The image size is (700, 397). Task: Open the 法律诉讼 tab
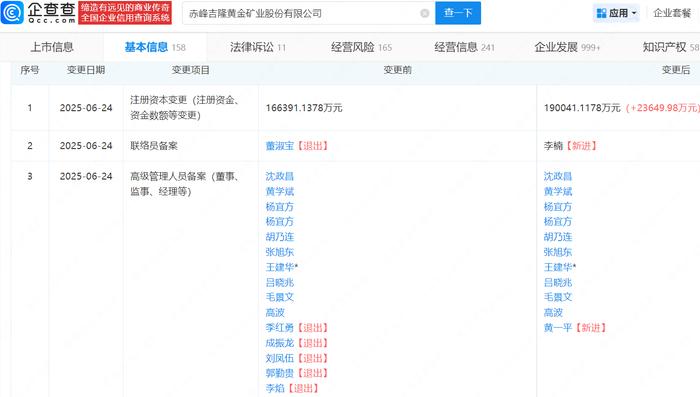[258, 47]
